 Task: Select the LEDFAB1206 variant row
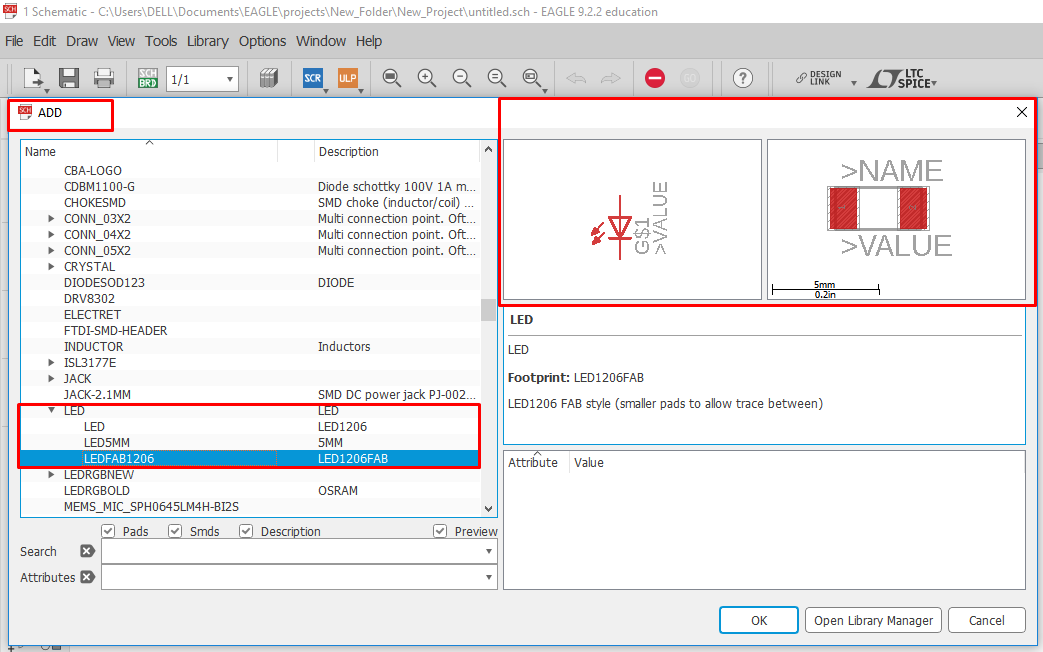[250, 458]
